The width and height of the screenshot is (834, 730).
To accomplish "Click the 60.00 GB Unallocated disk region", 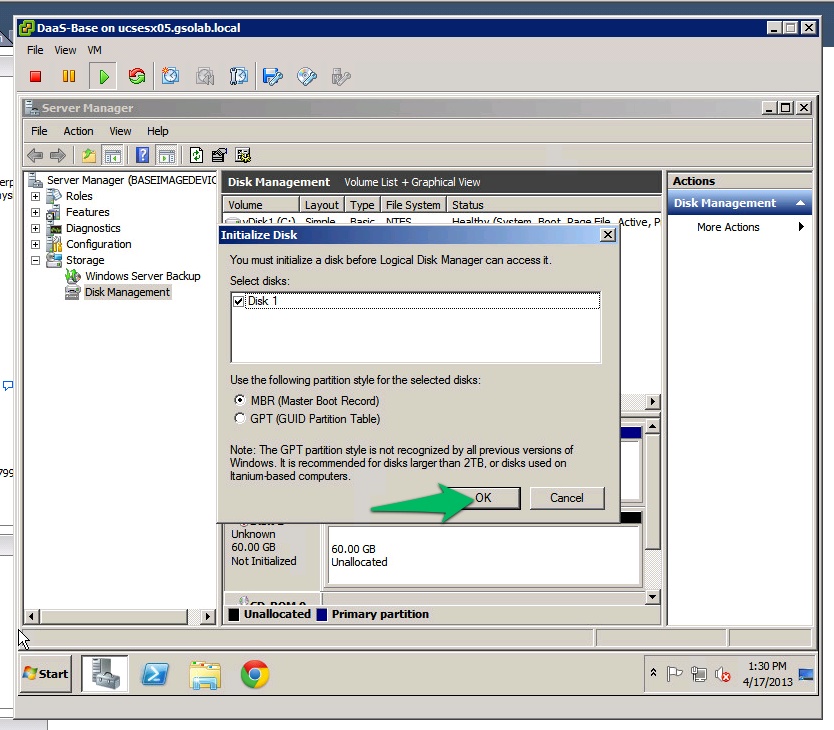I will click(484, 555).
